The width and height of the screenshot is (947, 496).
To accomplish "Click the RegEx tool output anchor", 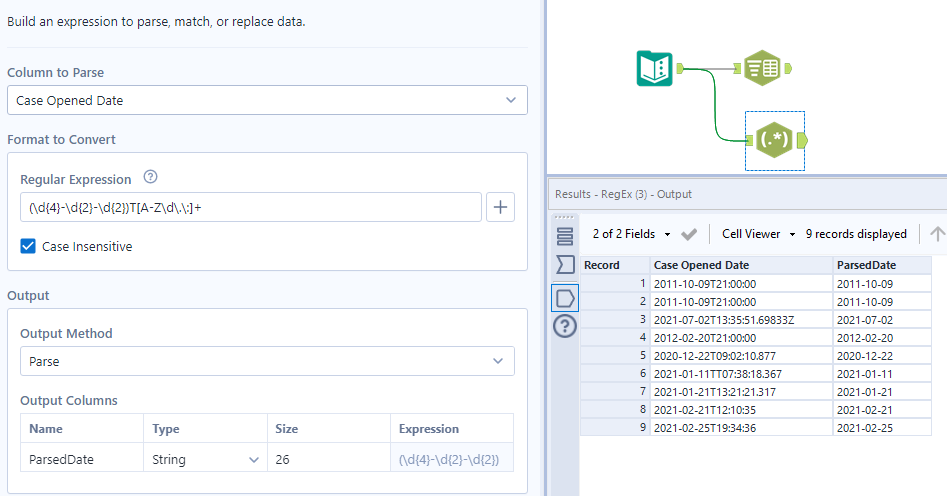I will 802,141.
